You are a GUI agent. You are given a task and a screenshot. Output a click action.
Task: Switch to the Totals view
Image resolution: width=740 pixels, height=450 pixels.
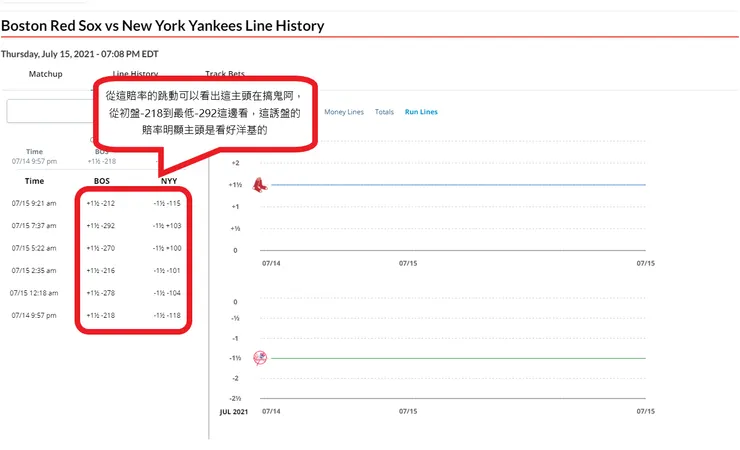pyautogui.click(x=384, y=112)
